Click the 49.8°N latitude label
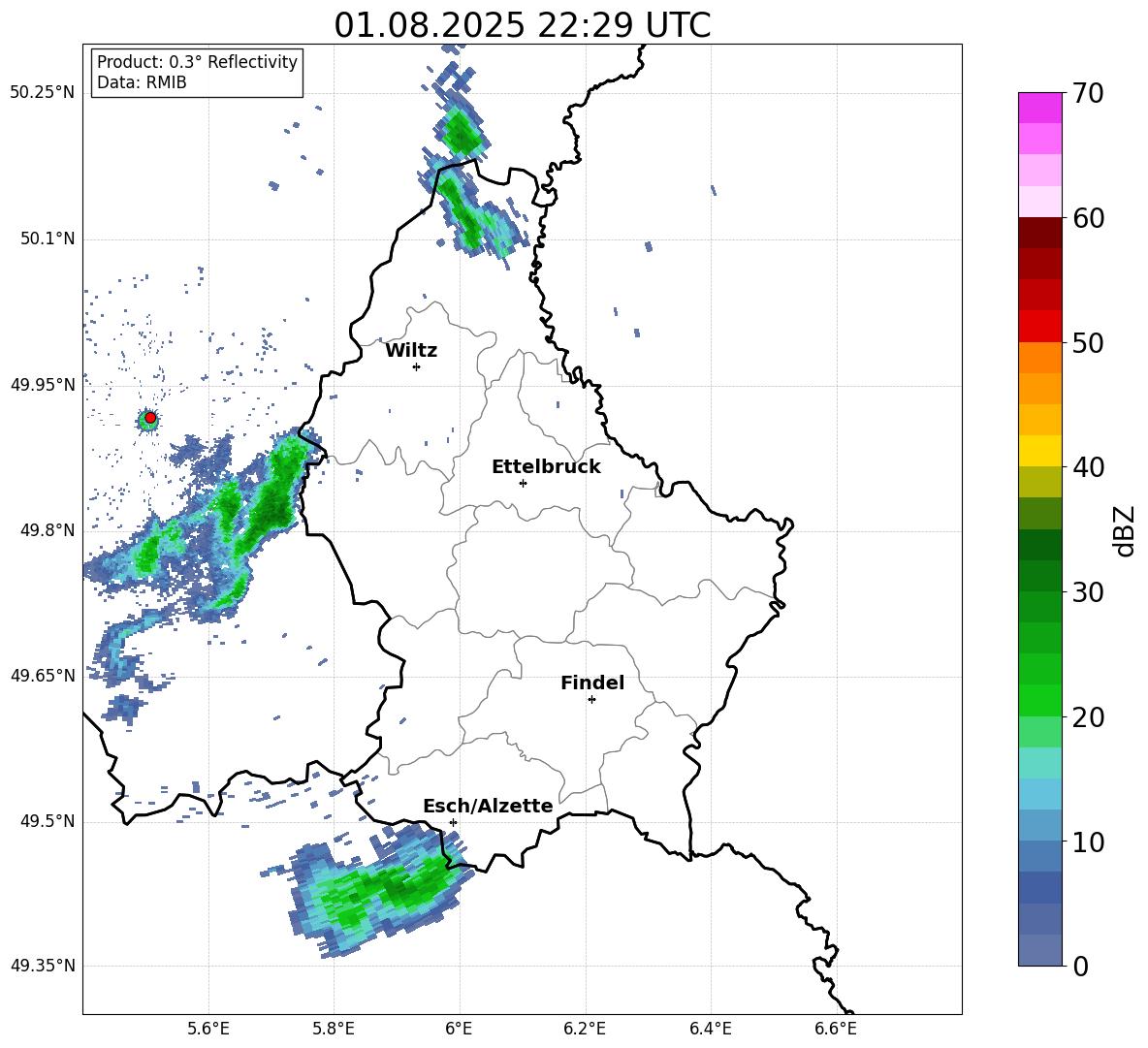The width and height of the screenshot is (1148, 1048). (48, 530)
